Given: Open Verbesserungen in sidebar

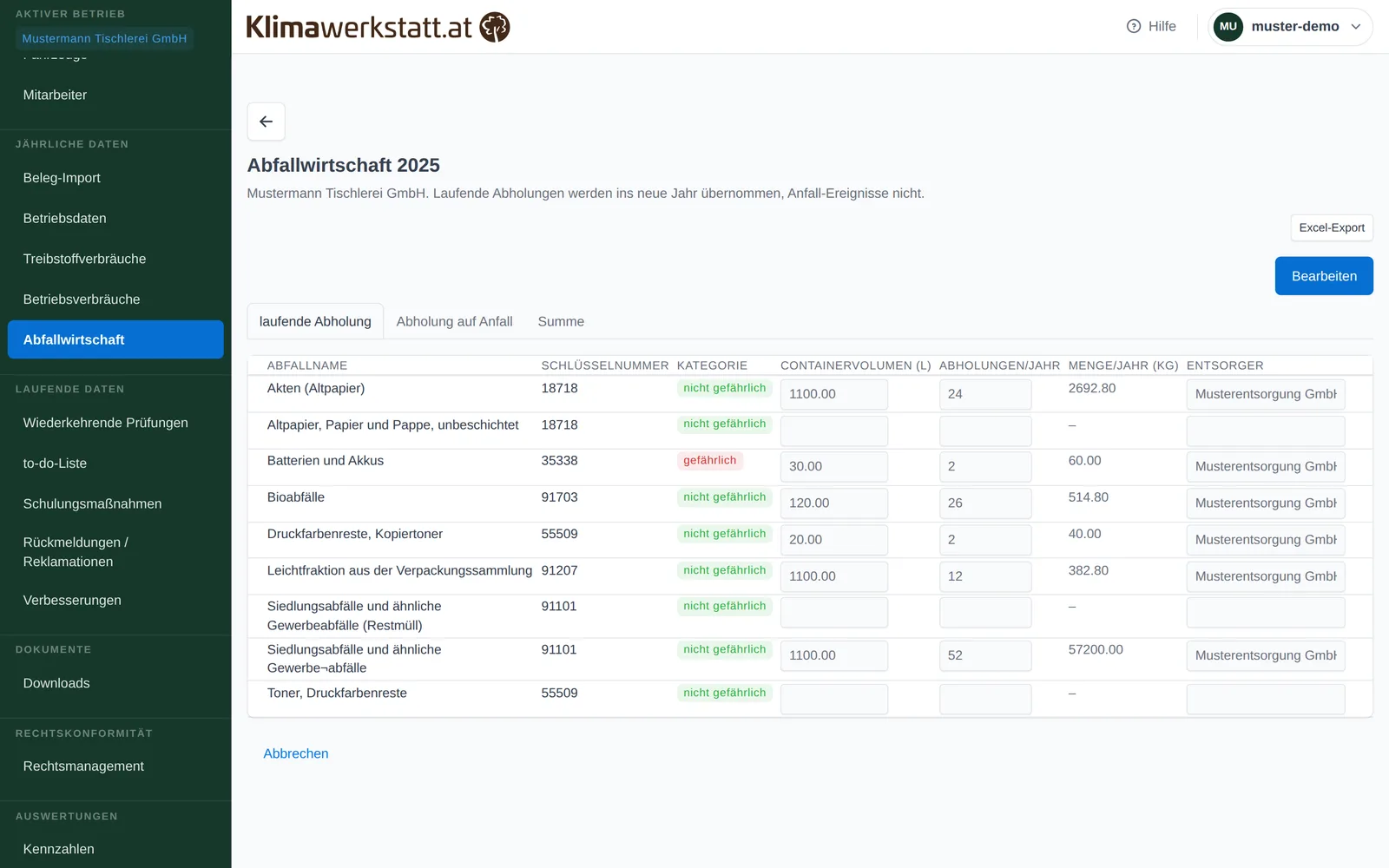Looking at the screenshot, I should click(x=72, y=600).
